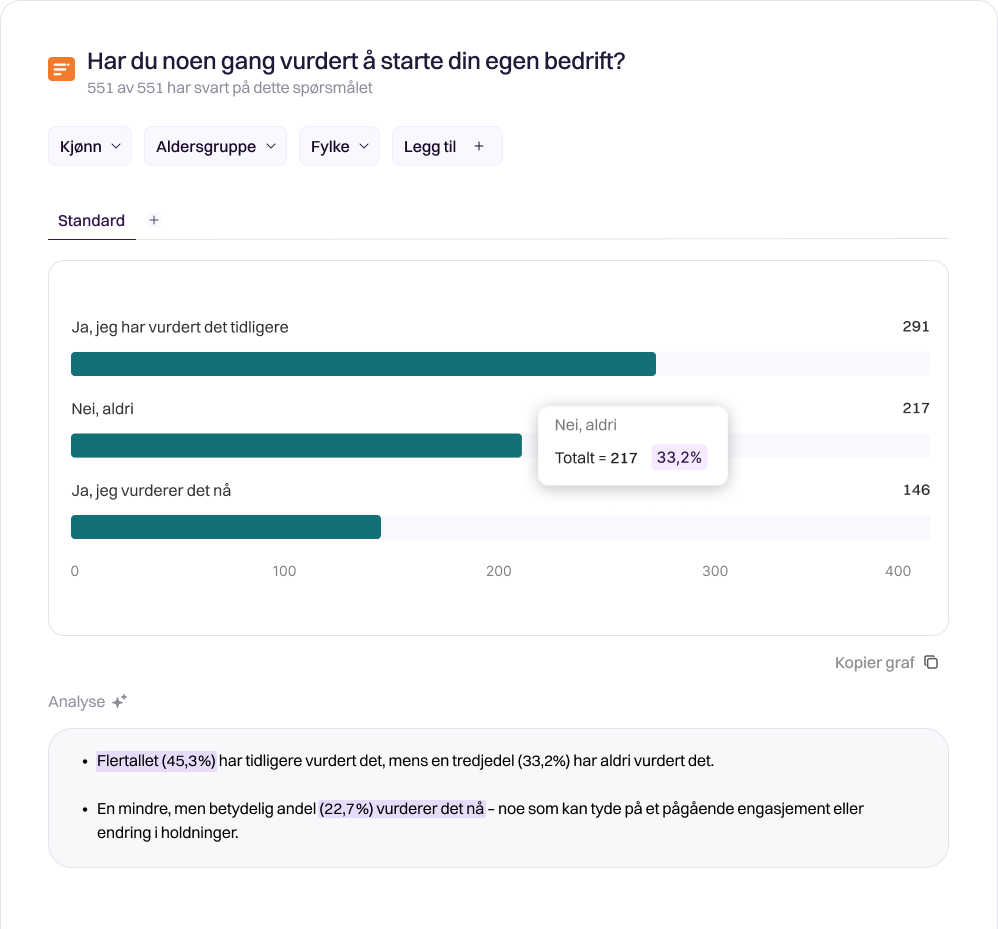Click the question title heading
Image resolution: width=998 pixels, height=929 pixels.
[x=356, y=61]
